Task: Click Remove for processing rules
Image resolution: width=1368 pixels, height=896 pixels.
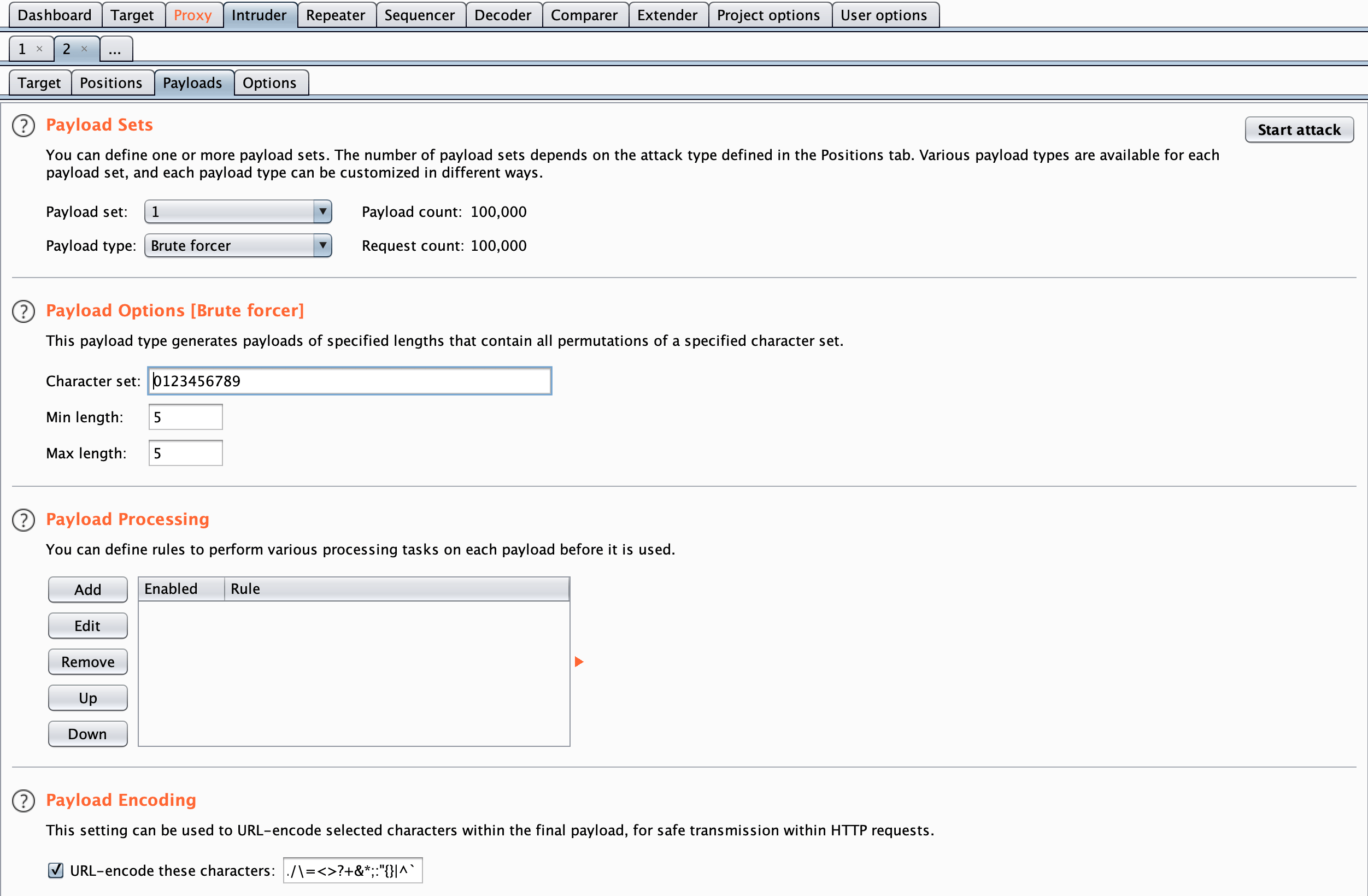Action: coord(88,662)
